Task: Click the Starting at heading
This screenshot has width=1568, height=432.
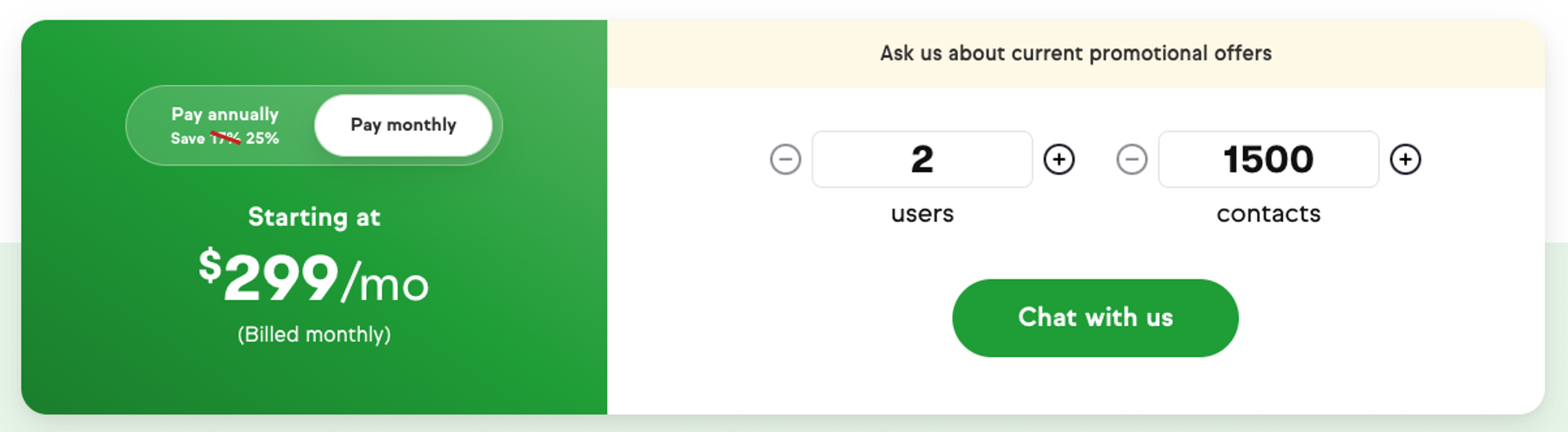Action: tap(314, 217)
